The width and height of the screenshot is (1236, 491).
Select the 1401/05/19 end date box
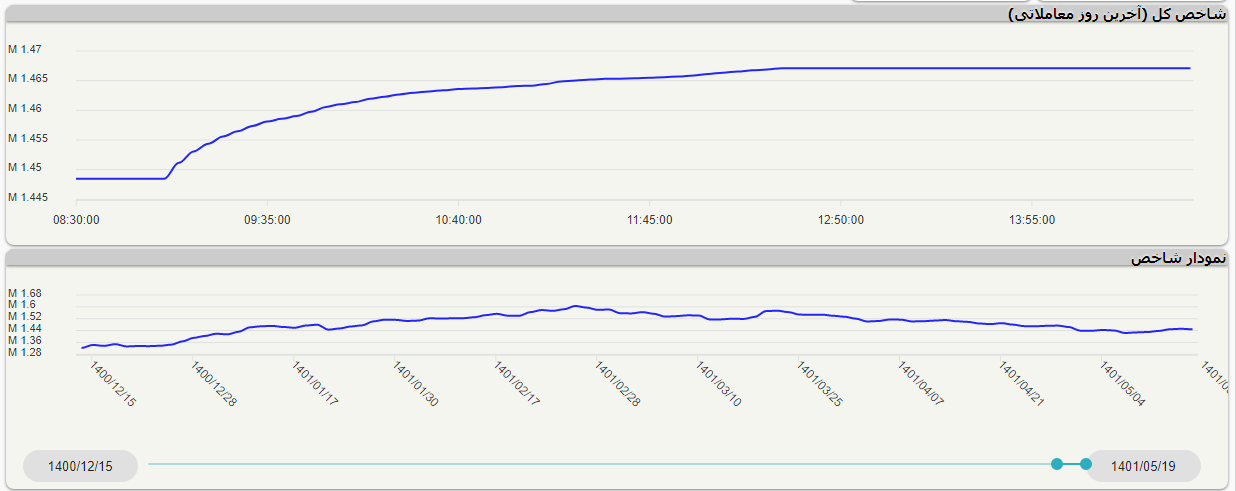pyautogui.click(x=1143, y=466)
